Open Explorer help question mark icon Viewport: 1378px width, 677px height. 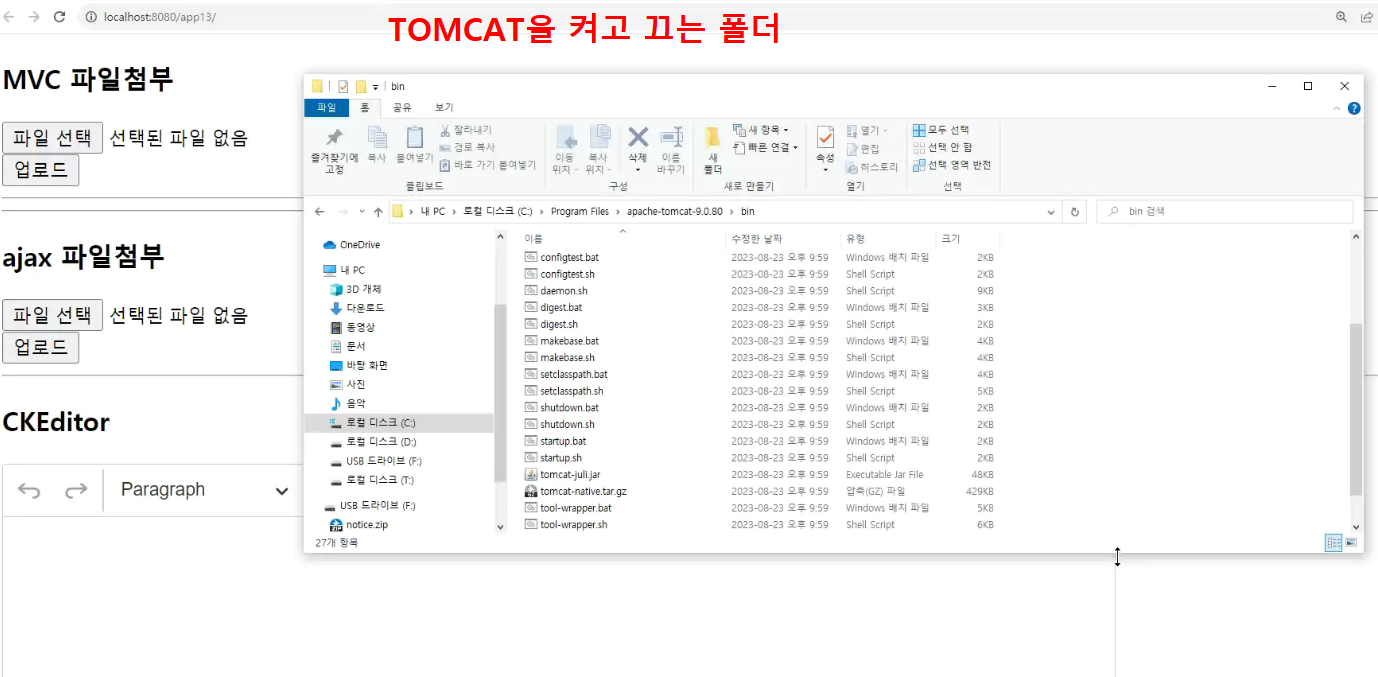[x=1354, y=108]
